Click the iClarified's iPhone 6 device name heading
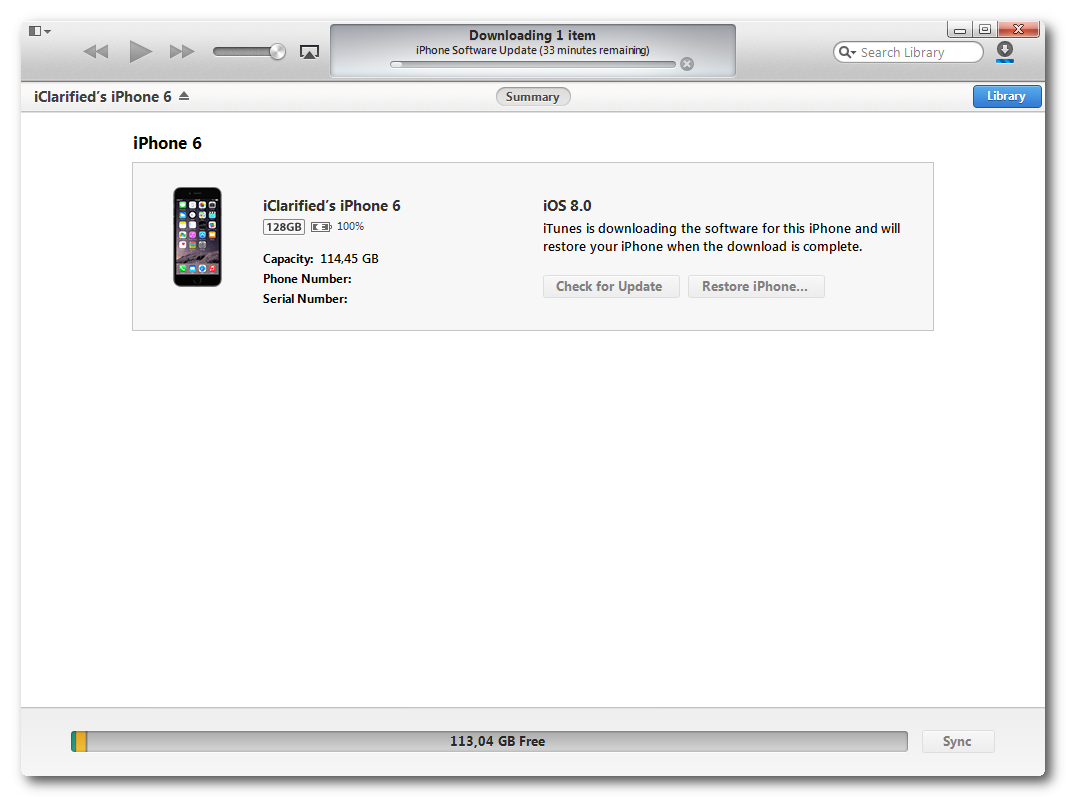This screenshot has height=797, width=1066. pyautogui.click(x=332, y=205)
